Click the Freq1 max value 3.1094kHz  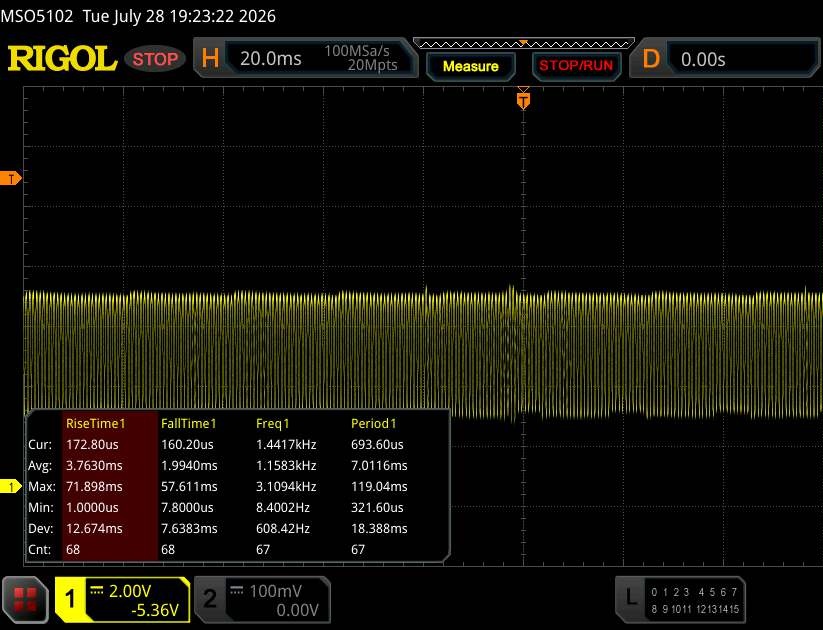286,487
